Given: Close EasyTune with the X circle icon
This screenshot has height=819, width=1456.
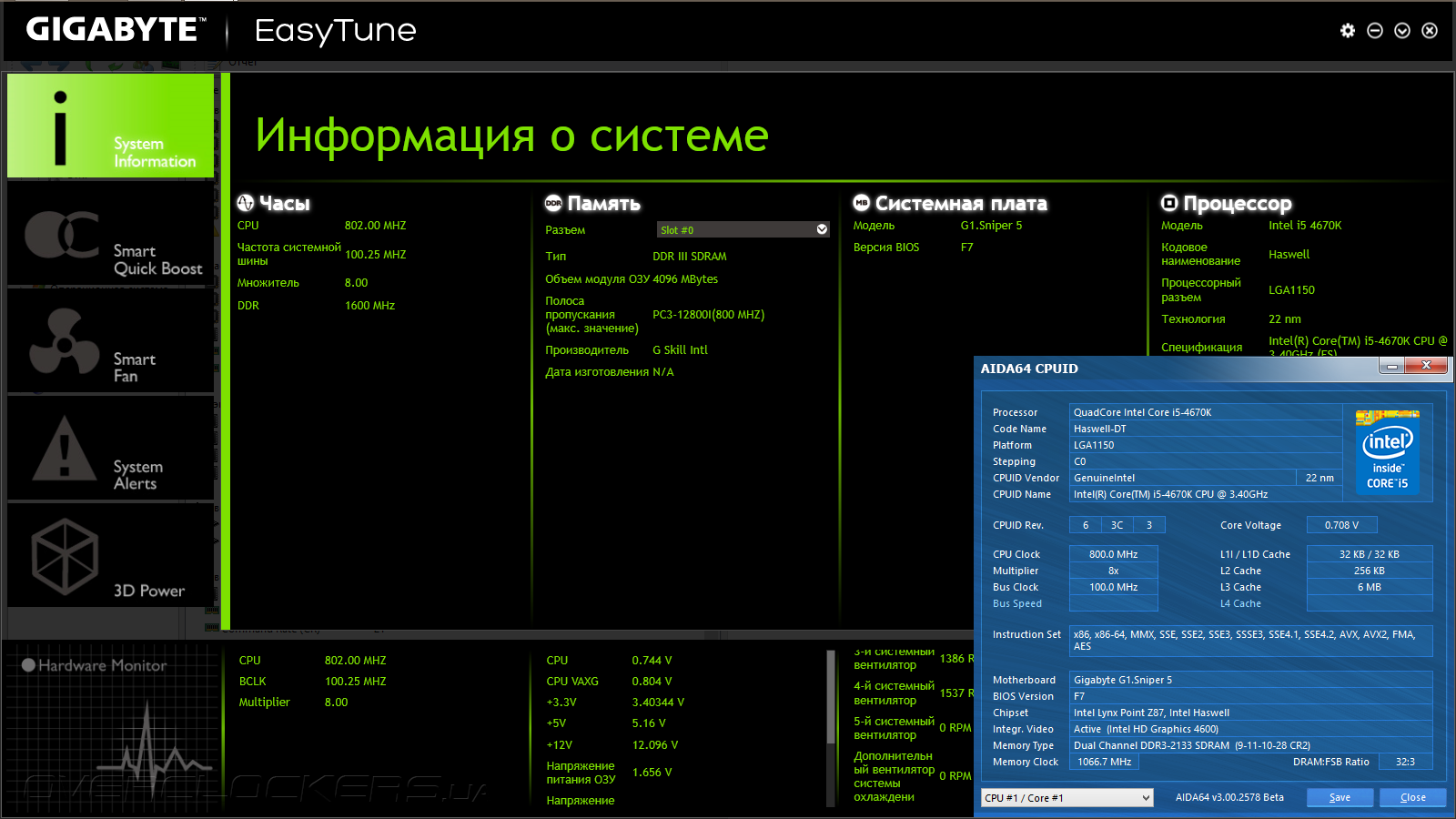Looking at the screenshot, I should 1430,31.
